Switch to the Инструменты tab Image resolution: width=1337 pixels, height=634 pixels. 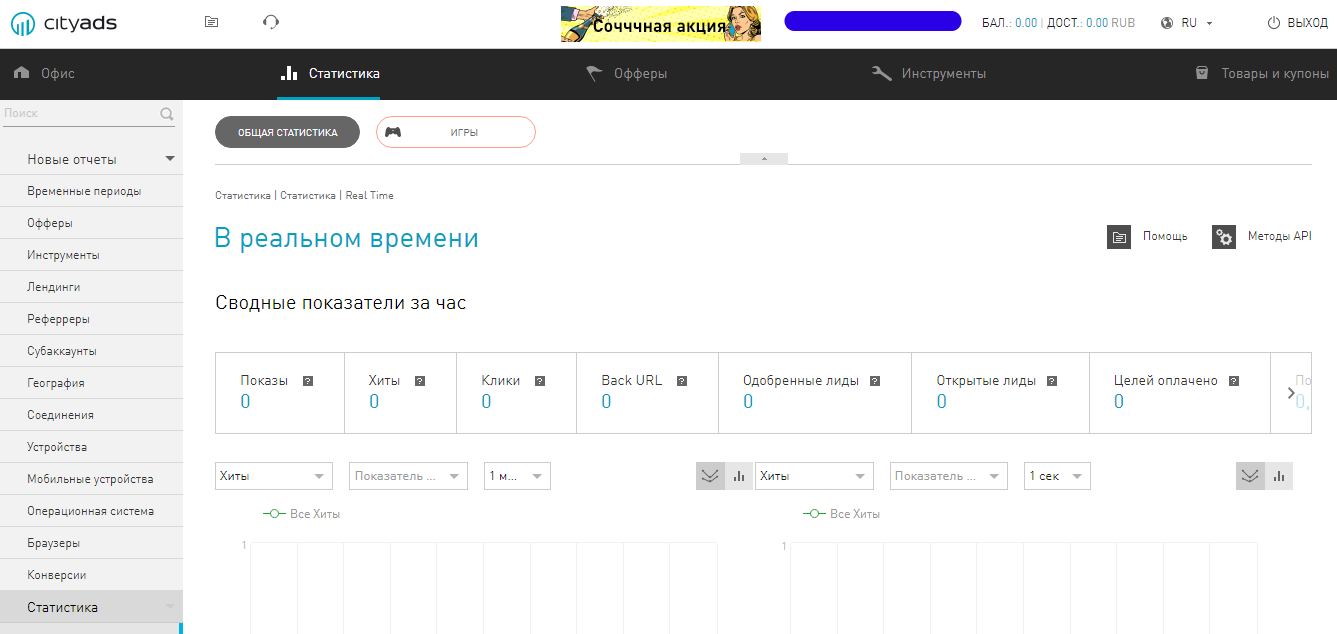[931, 72]
